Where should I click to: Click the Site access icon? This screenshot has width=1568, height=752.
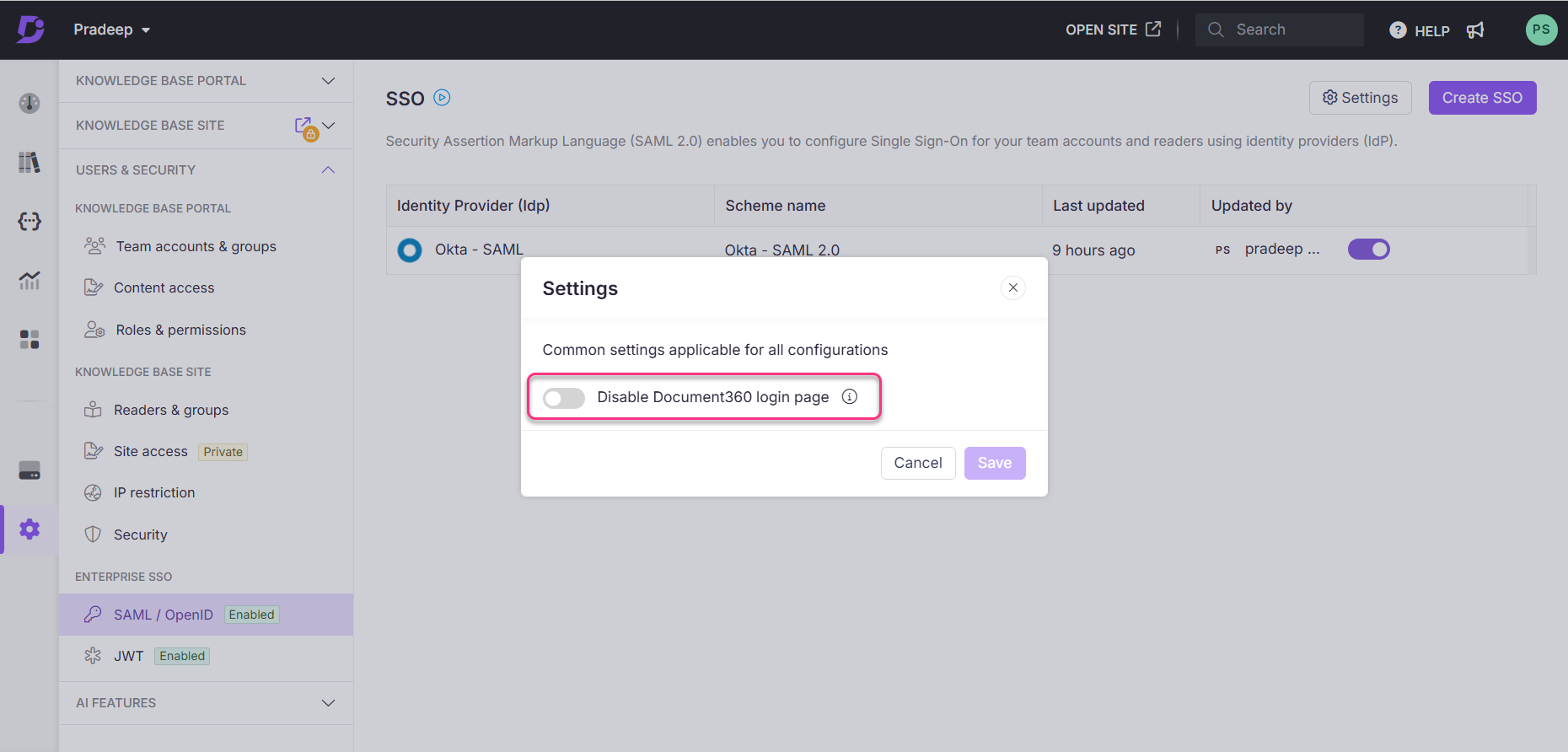click(x=93, y=451)
